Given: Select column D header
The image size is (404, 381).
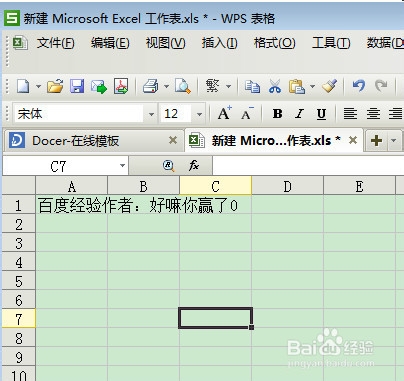Looking at the screenshot, I should tap(287, 186).
